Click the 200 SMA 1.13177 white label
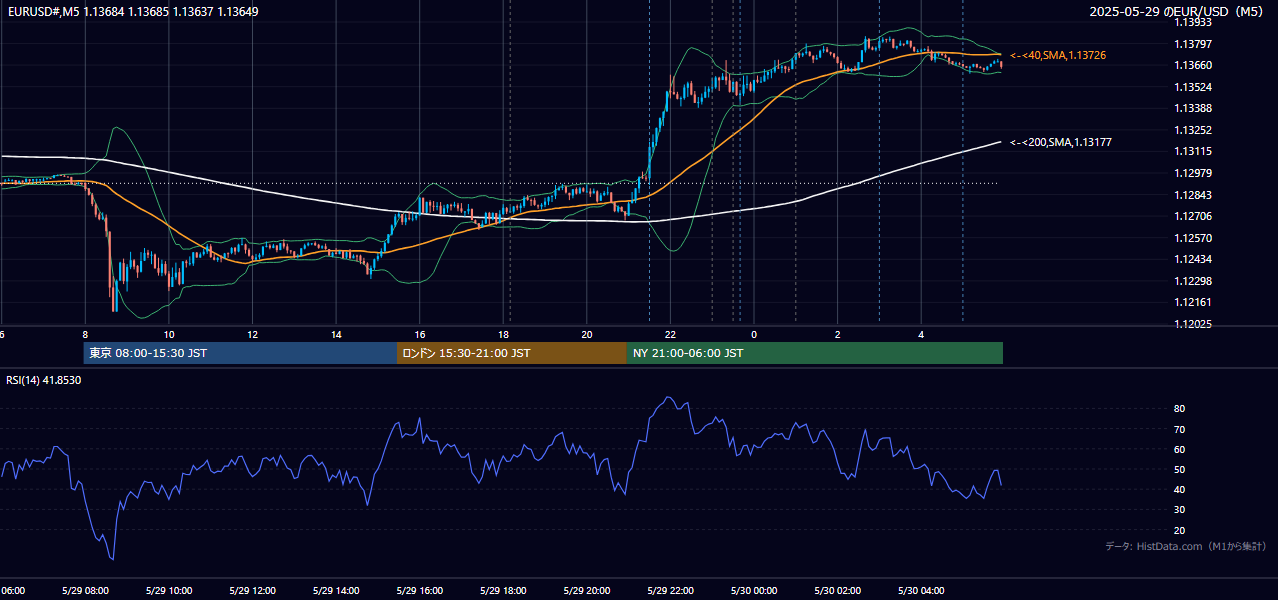1278x600 pixels. click(1061, 142)
